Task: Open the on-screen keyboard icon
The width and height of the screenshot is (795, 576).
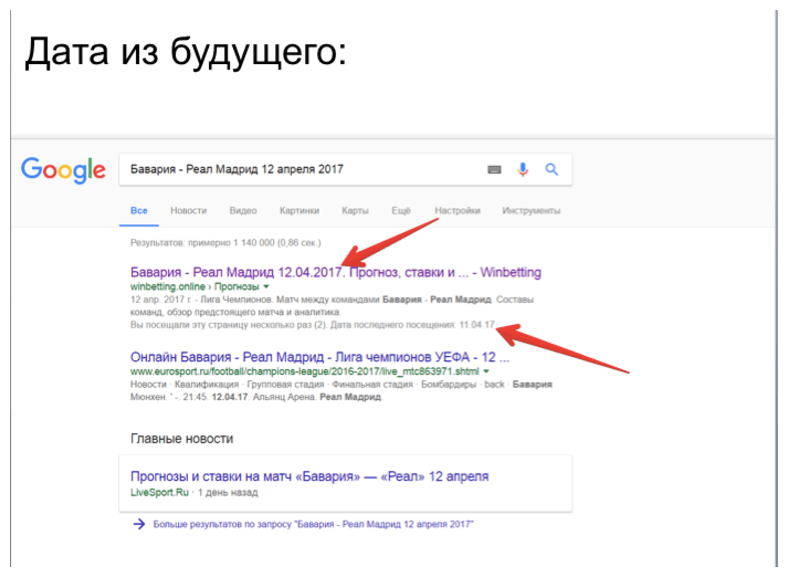Action: (x=494, y=169)
